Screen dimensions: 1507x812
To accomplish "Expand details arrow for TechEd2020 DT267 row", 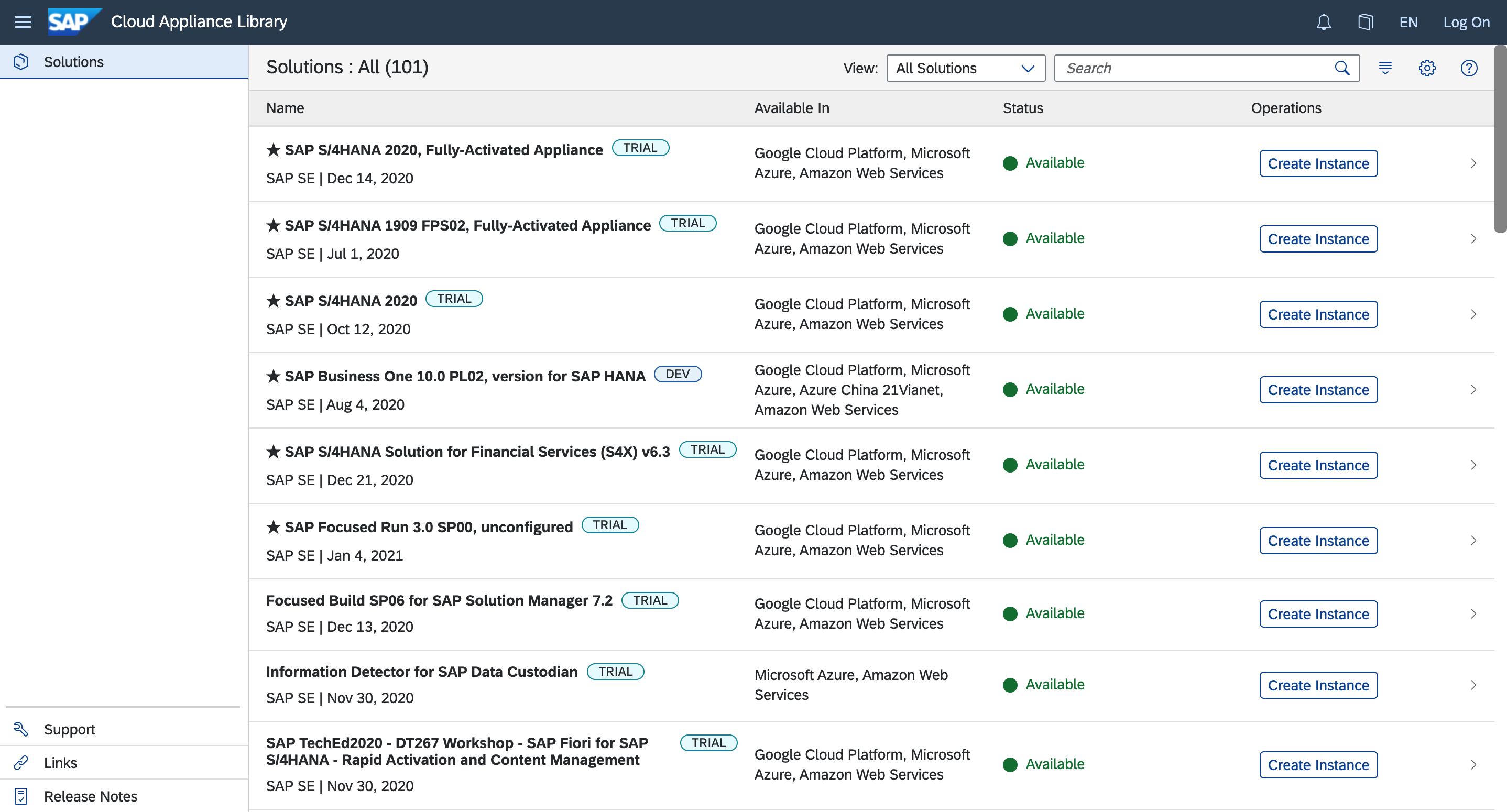I will point(1473,765).
